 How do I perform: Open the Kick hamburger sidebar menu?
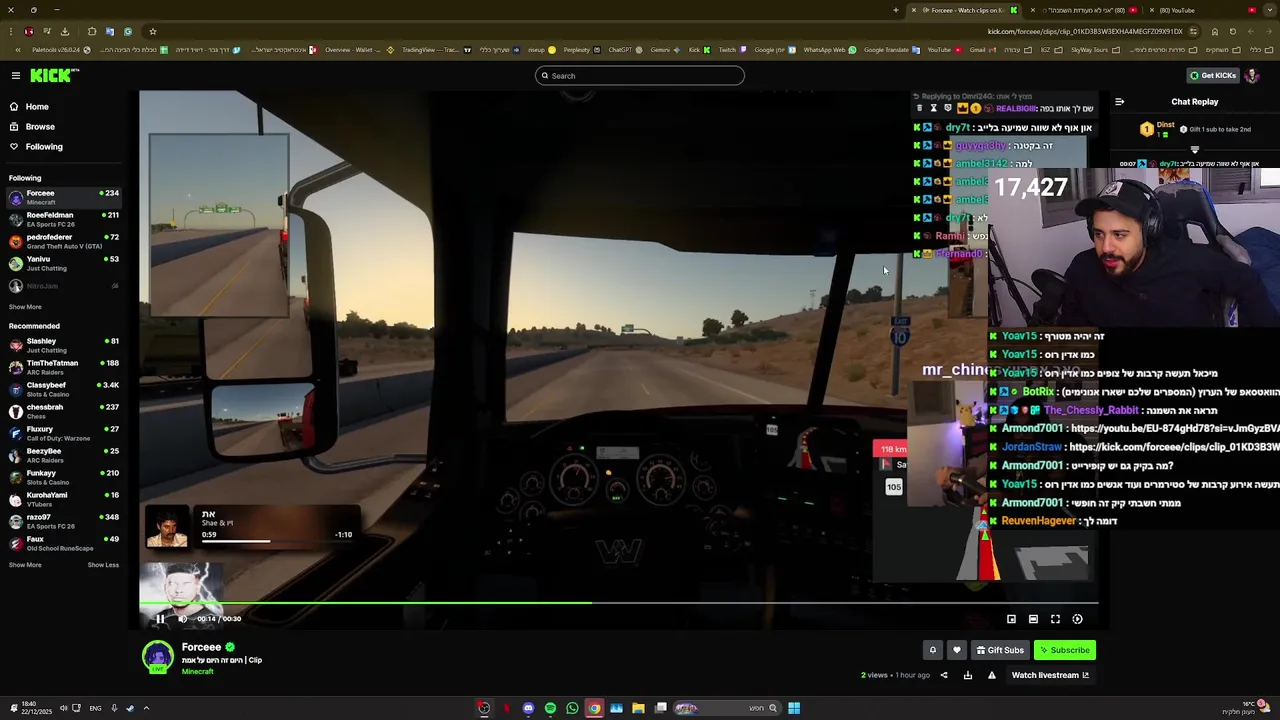[x=15, y=76]
